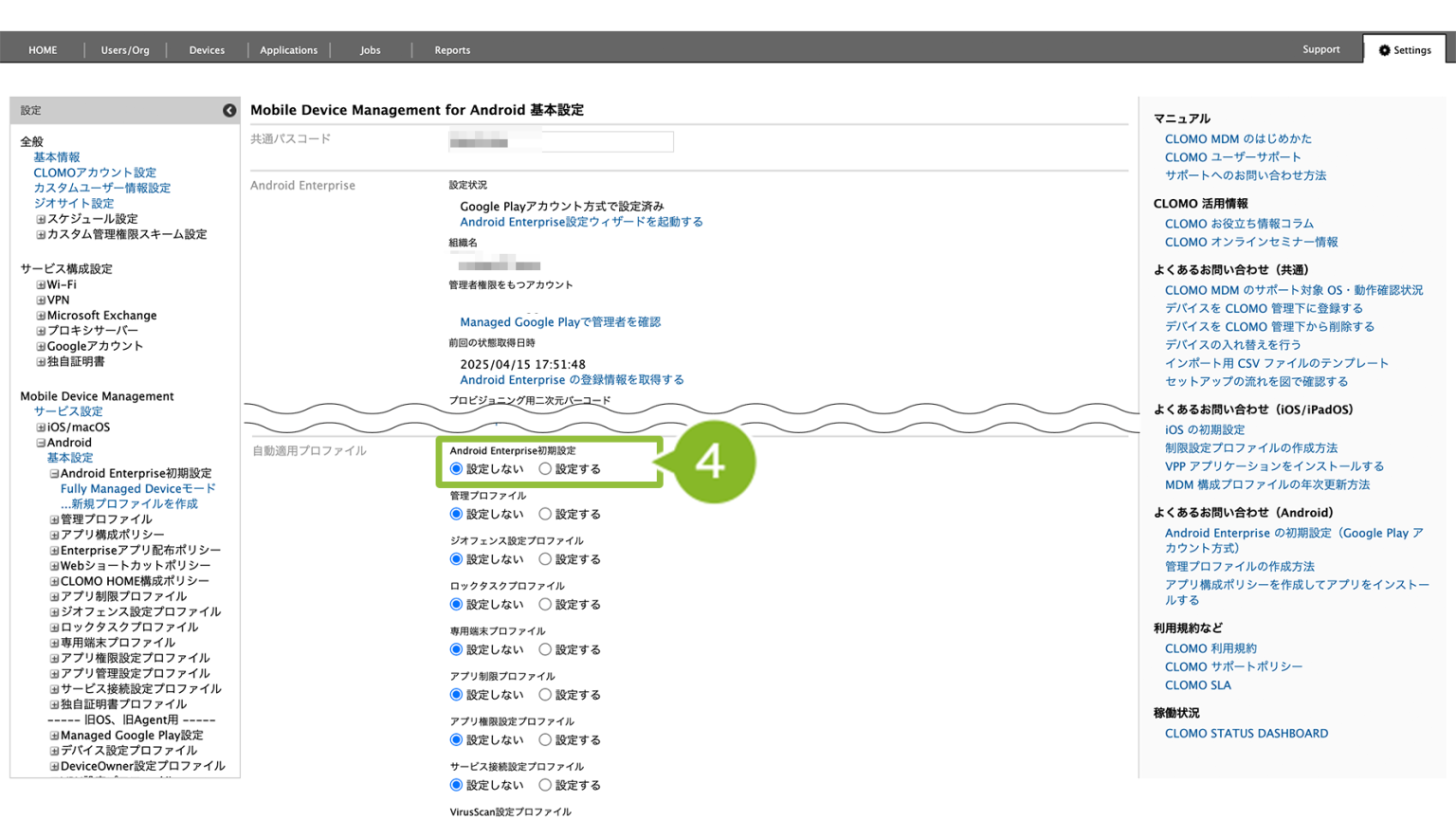This screenshot has height=819, width=1456.
Task: Collapse Android Enterprise初期設定 minus icon
Action: pyautogui.click(x=54, y=473)
